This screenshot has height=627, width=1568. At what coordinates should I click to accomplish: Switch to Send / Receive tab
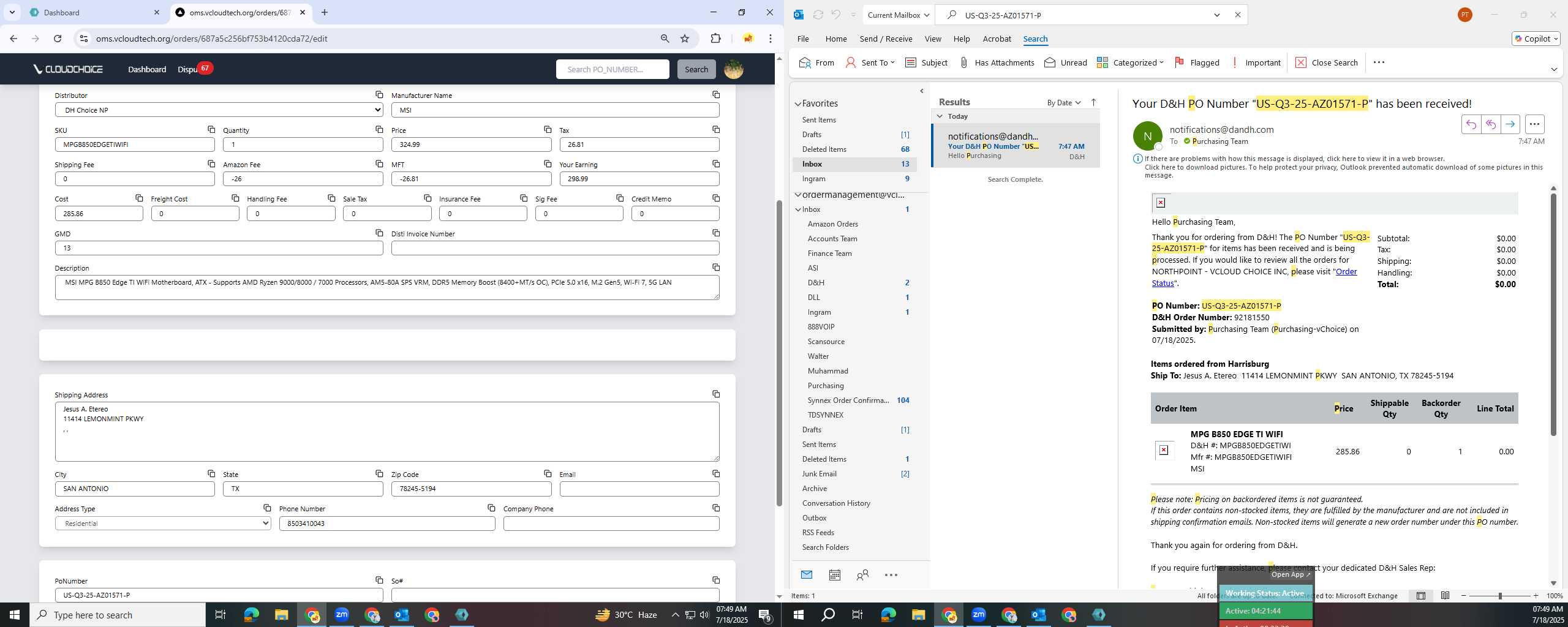click(886, 39)
